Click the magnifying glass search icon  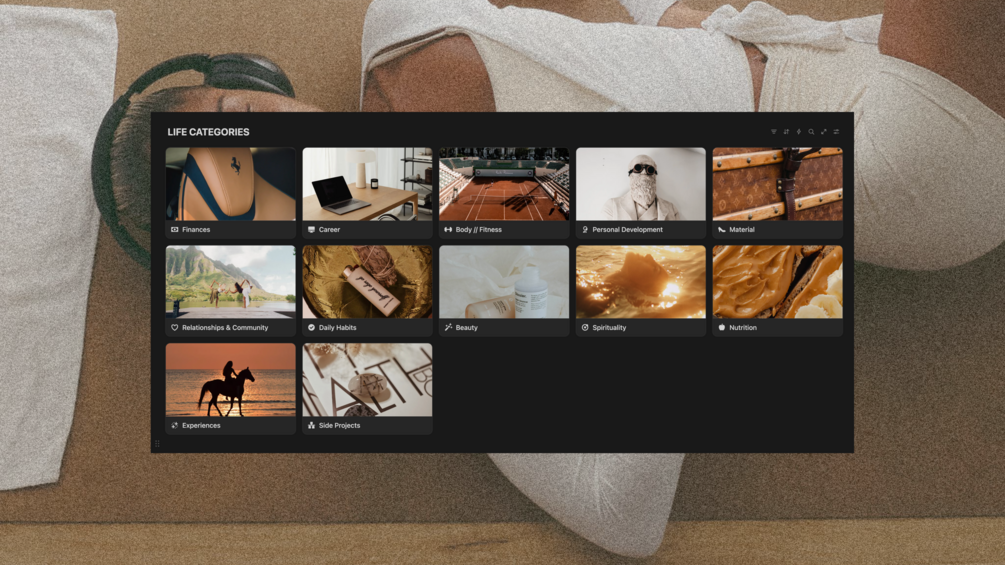tap(811, 132)
